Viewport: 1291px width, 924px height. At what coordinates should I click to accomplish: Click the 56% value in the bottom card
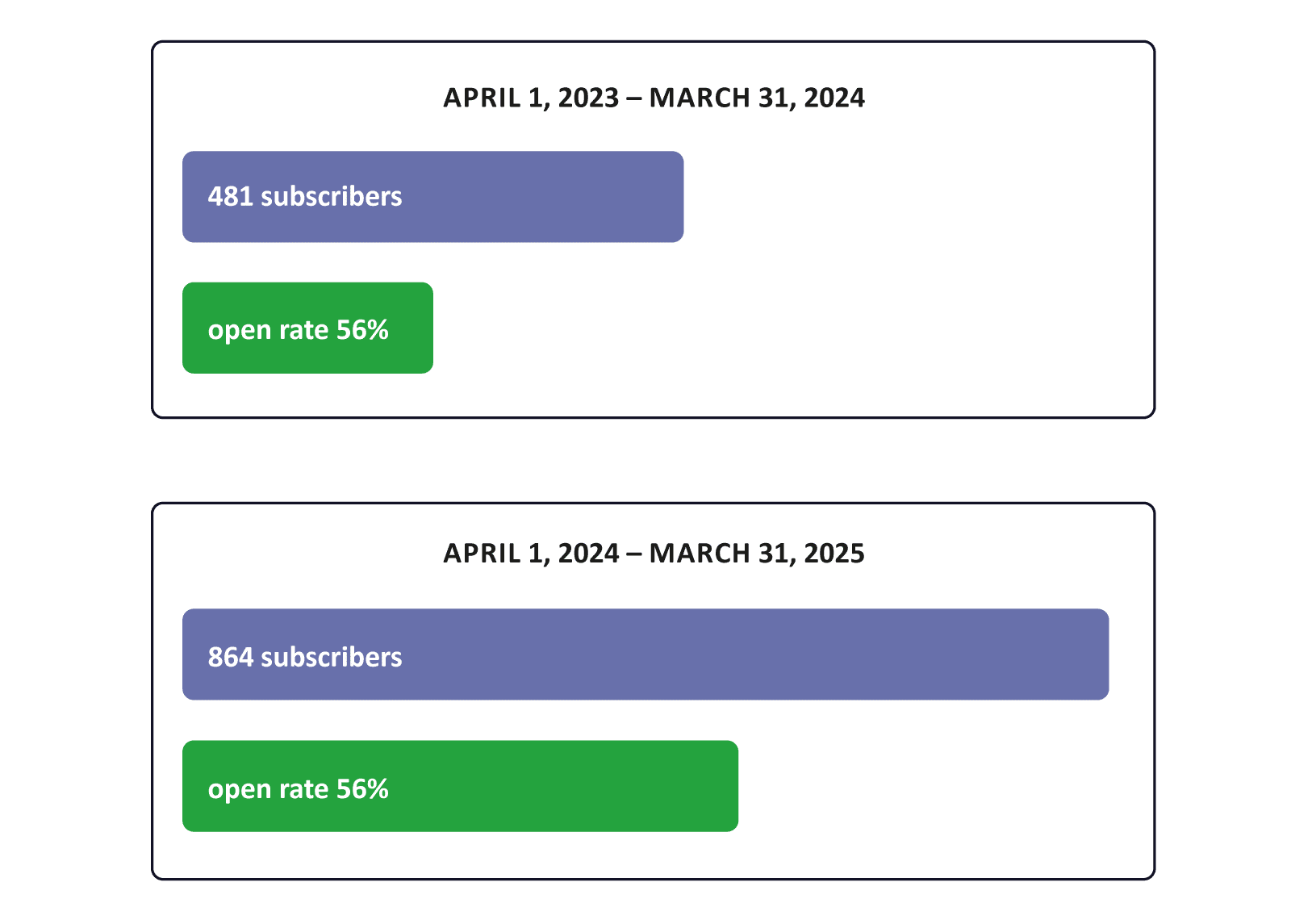(x=362, y=789)
